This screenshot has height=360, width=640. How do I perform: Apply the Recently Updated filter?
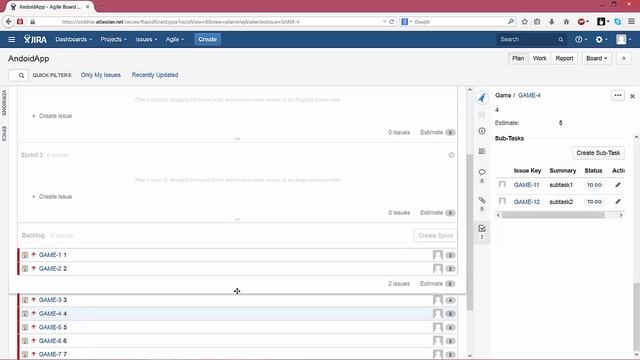155,75
